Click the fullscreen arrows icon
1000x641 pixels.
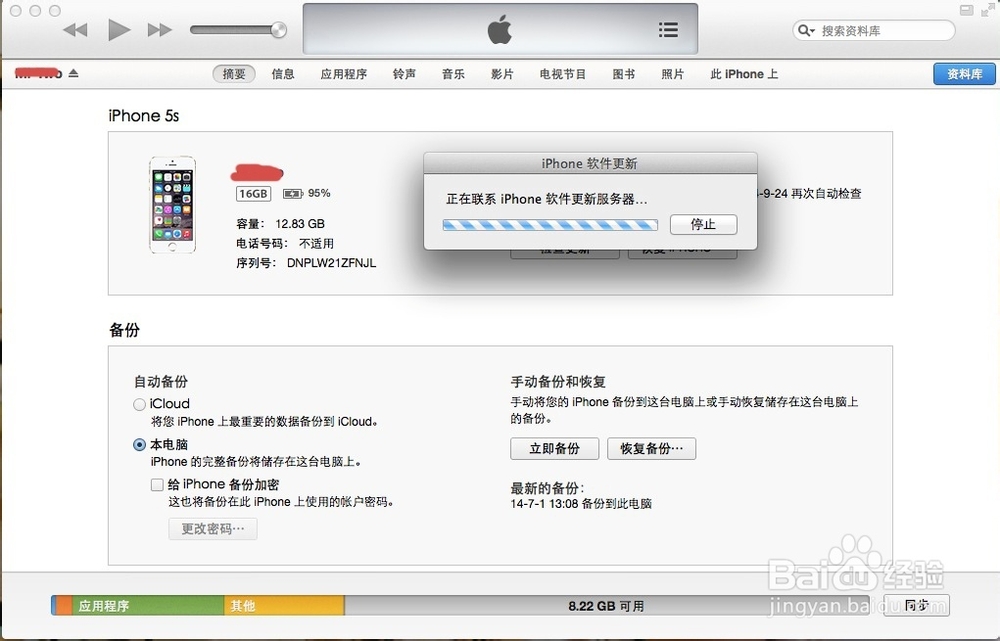click(987, 10)
